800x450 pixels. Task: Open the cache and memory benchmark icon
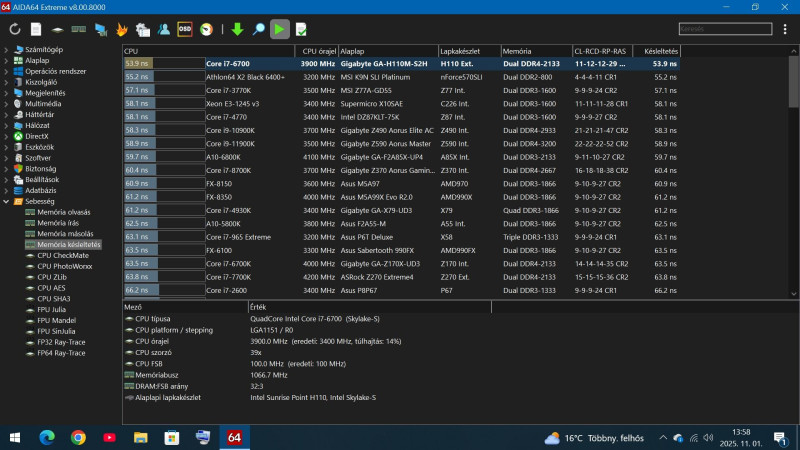(79, 29)
